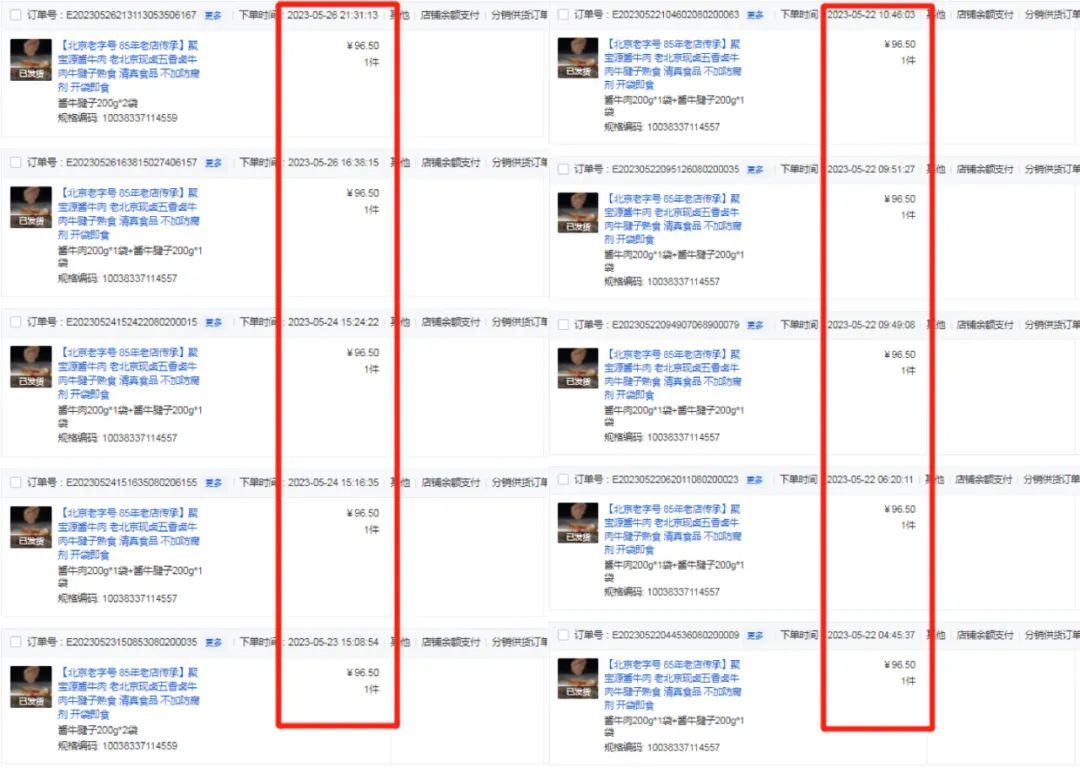Open product title link in 2023-05-22 06:20:11 order
1080x768 pixels.
pyautogui.click(x=673, y=529)
